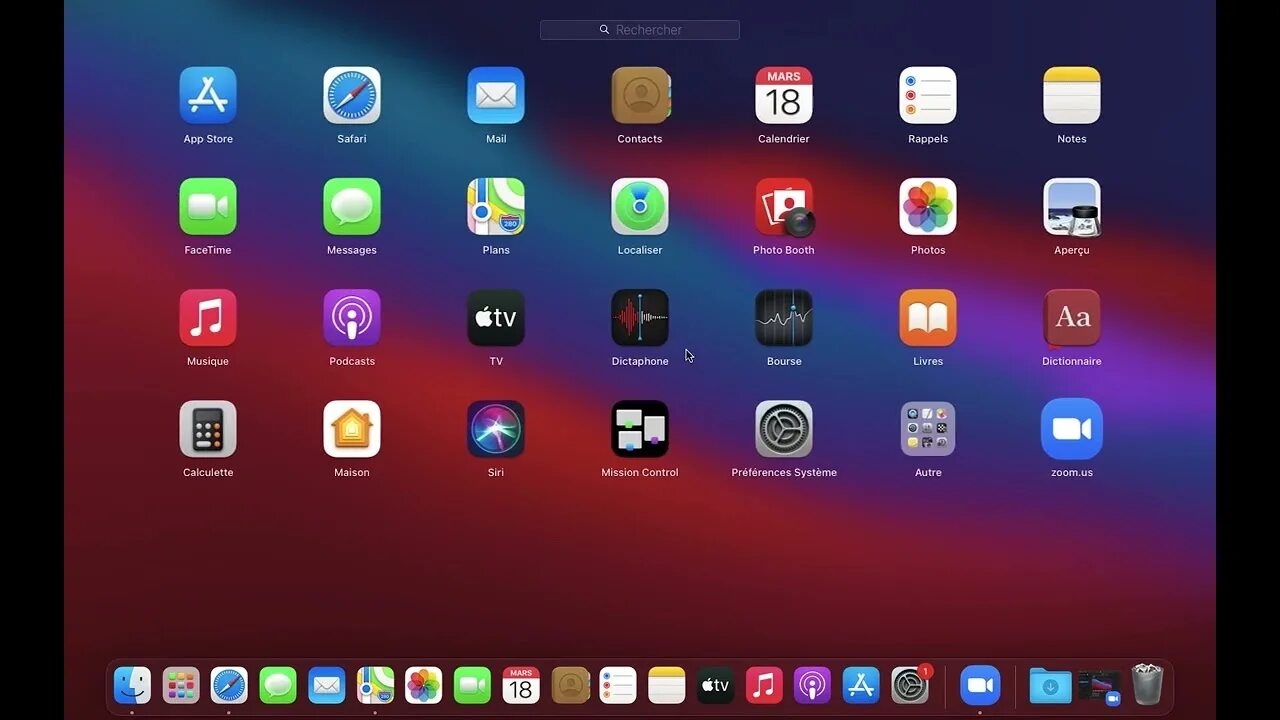Click the Rechercher search field
Screen dimensions: 1280x720
[x=640, y=30]
